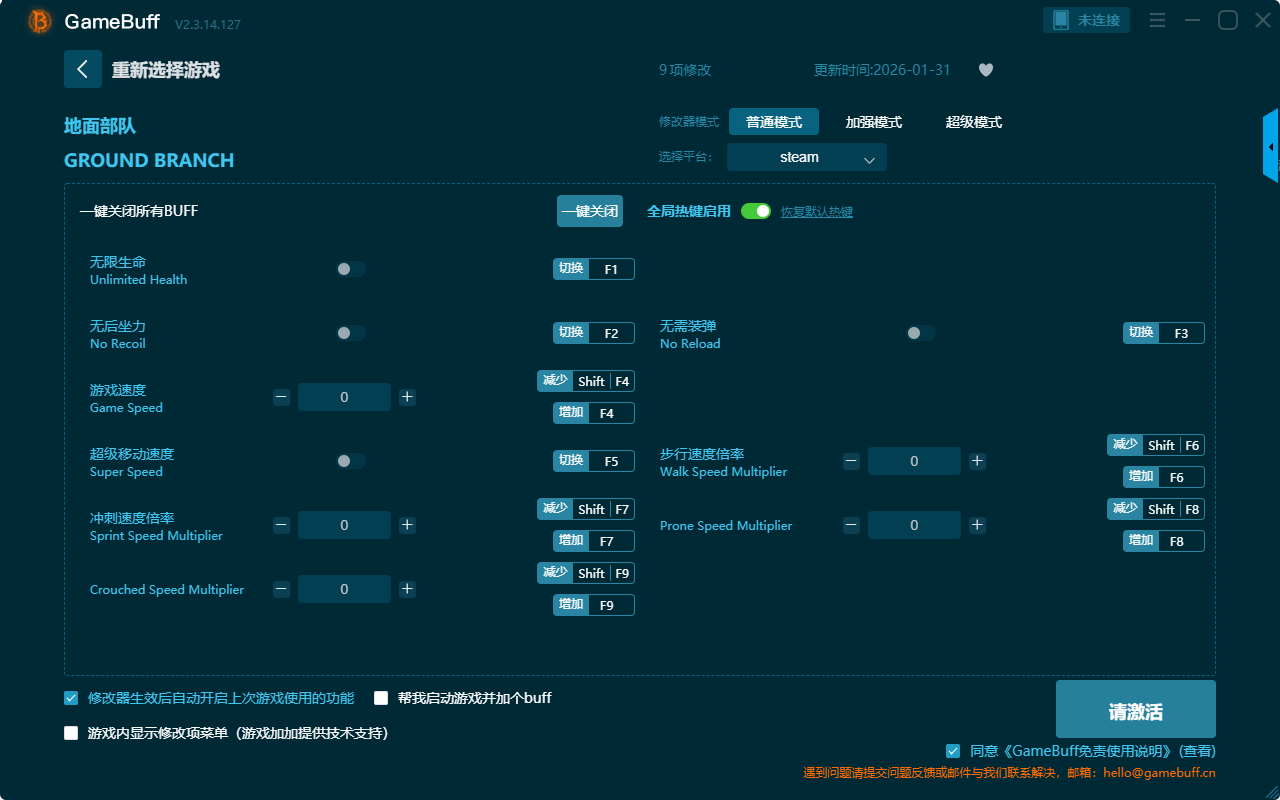The image size is (1280, 800).
Task: Click the heart favorite icon
Action: pos(985,70)
